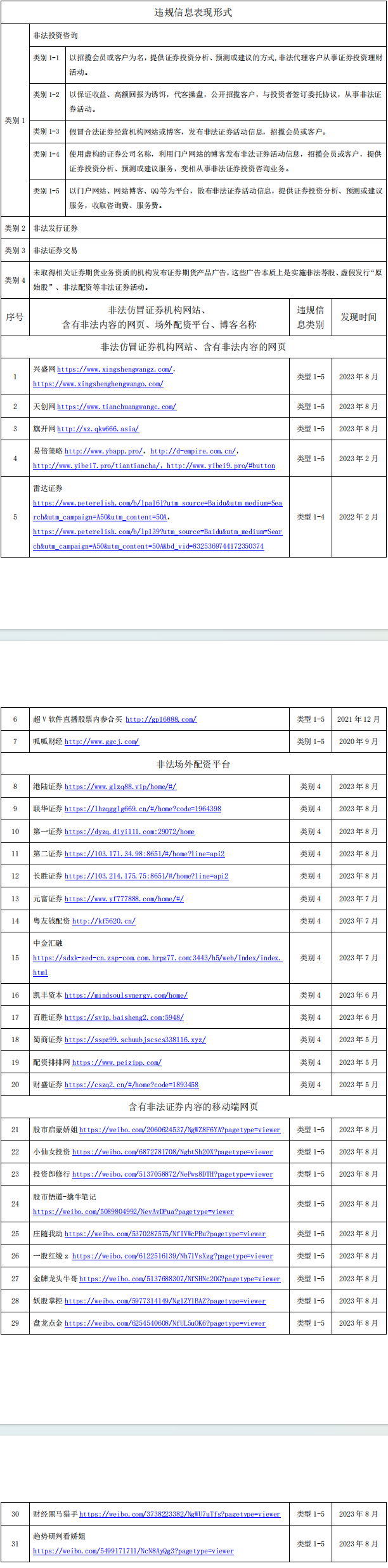The width and height of the screenshot is (388, 1568).
Task: Click the 2020 年 9 月 date cell
Action: click(359, 742)
